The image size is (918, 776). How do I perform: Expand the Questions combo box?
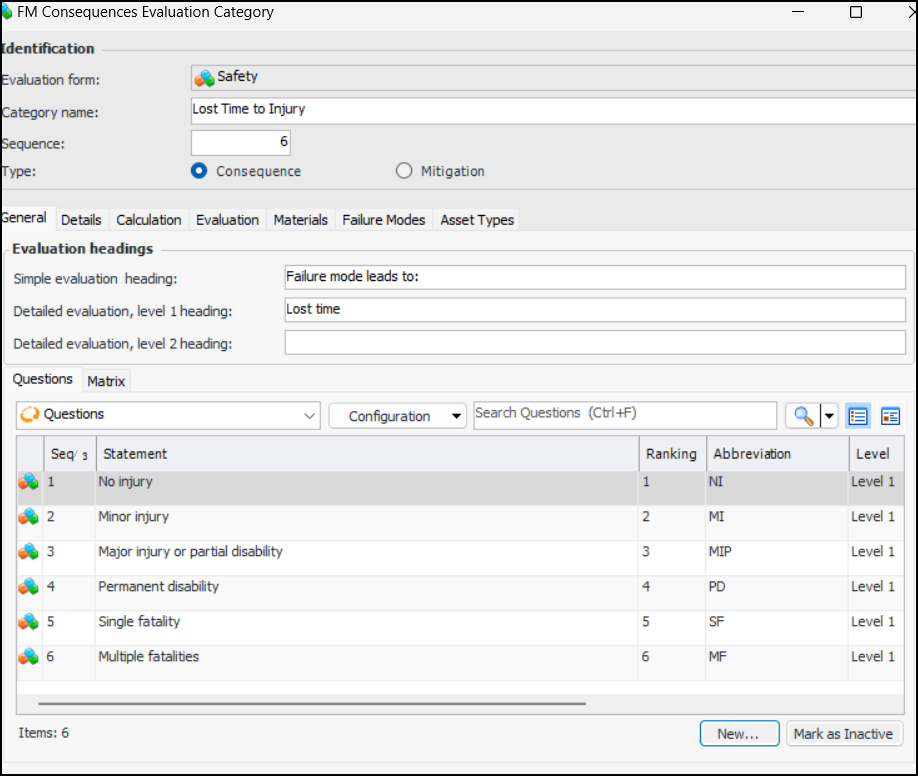coord(308,415)
